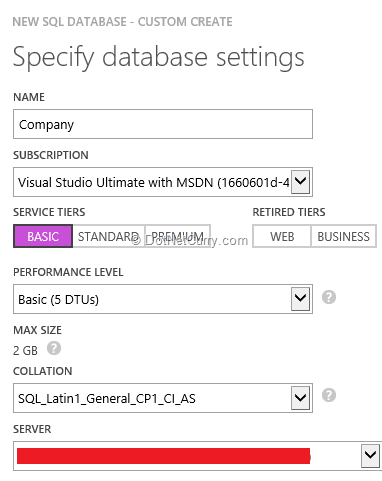Expand the Collation dropdown arrow

click(300, 398)
